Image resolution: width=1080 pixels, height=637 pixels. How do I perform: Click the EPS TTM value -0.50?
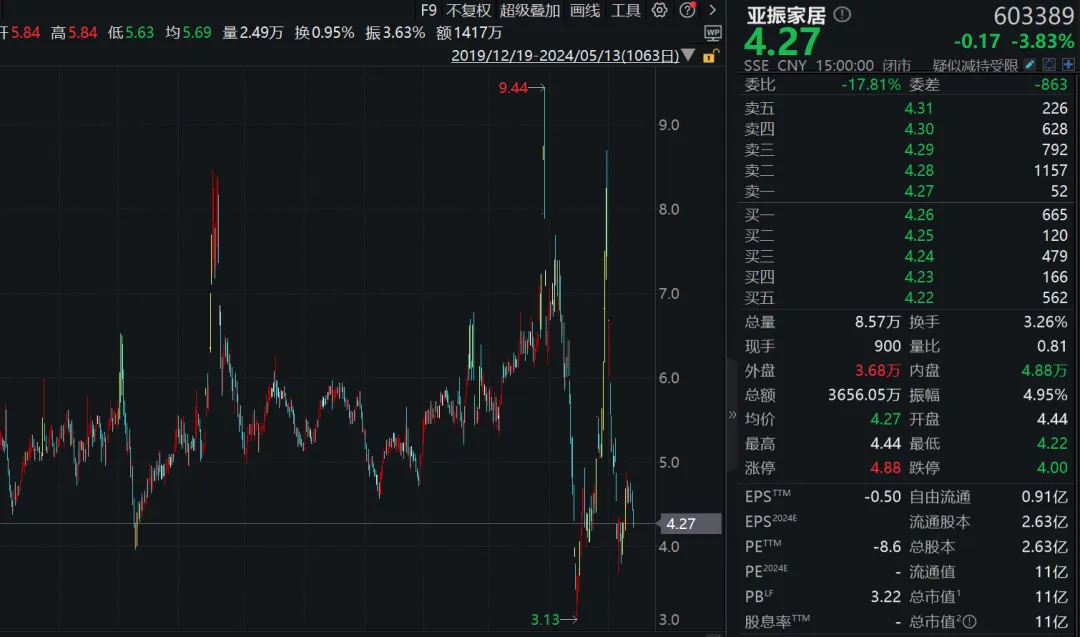point(882,497)
